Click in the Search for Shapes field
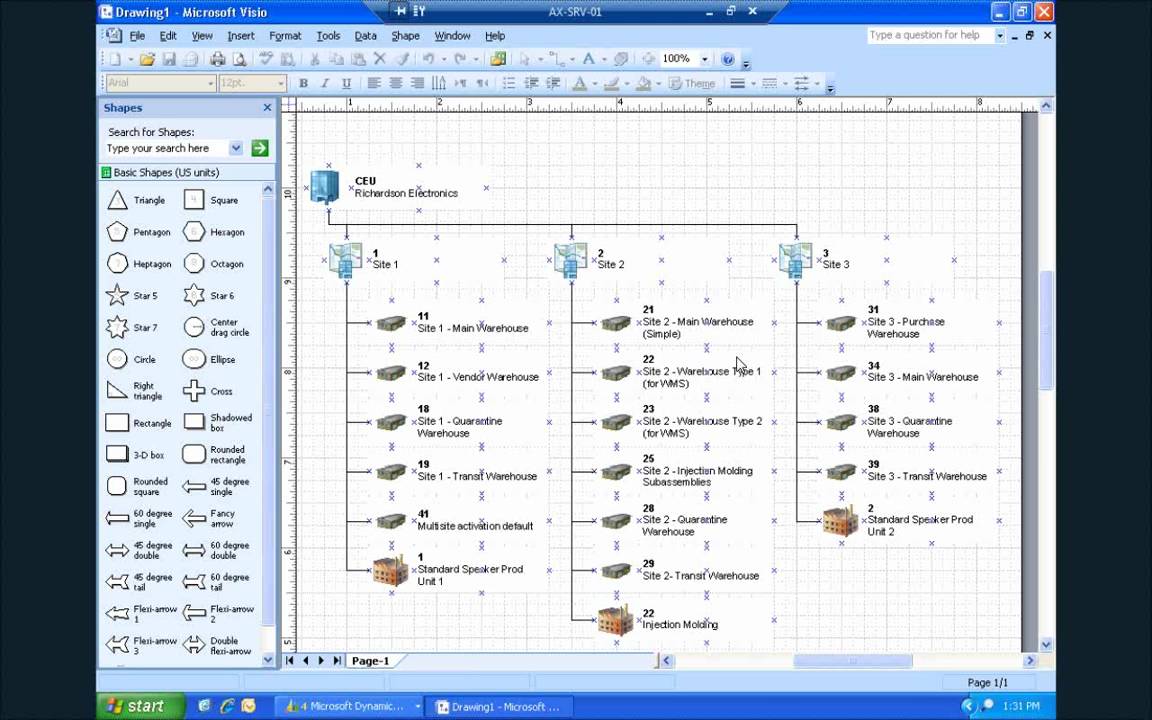Viewport: 1152px width, 720px height. [166, 148]
